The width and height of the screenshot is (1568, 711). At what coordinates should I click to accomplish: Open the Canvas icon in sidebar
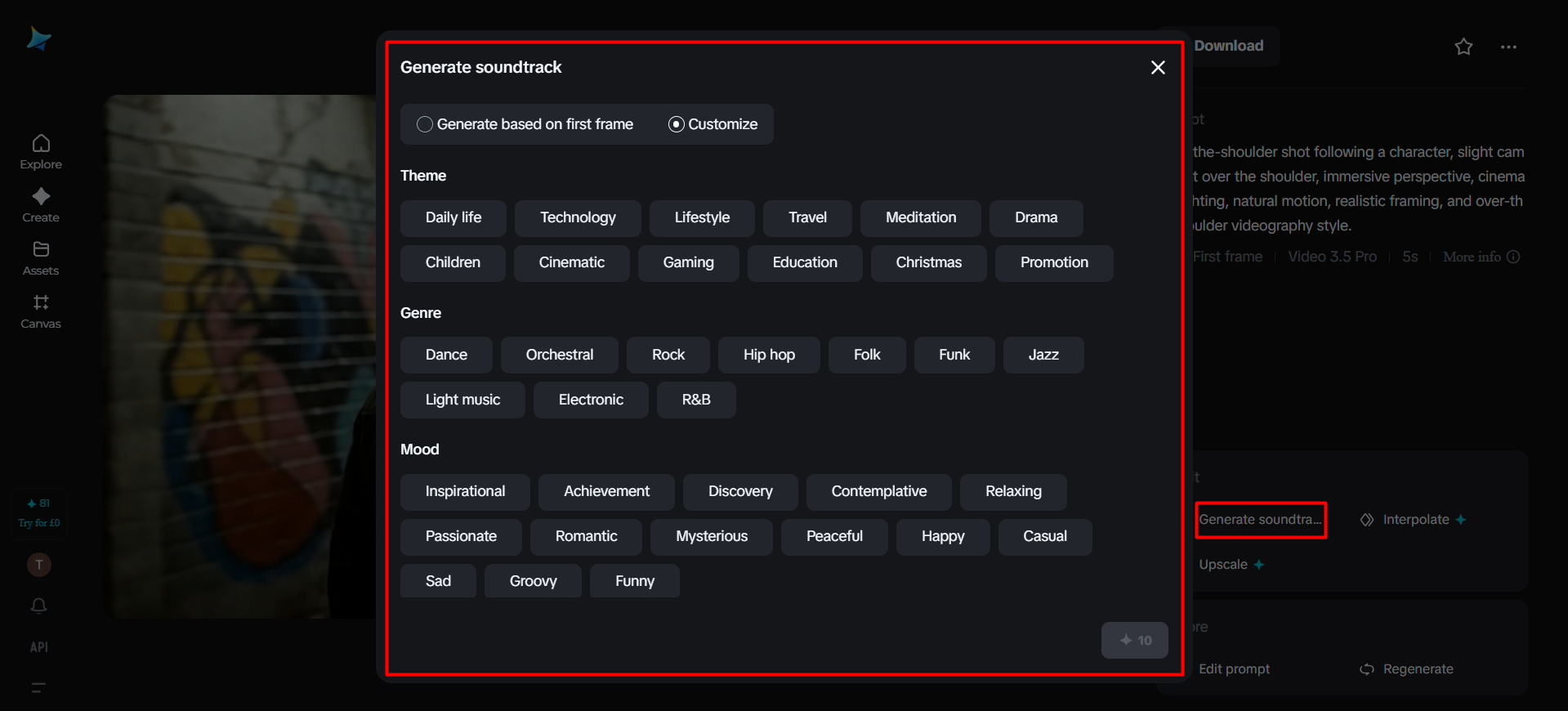click(41, 303)
